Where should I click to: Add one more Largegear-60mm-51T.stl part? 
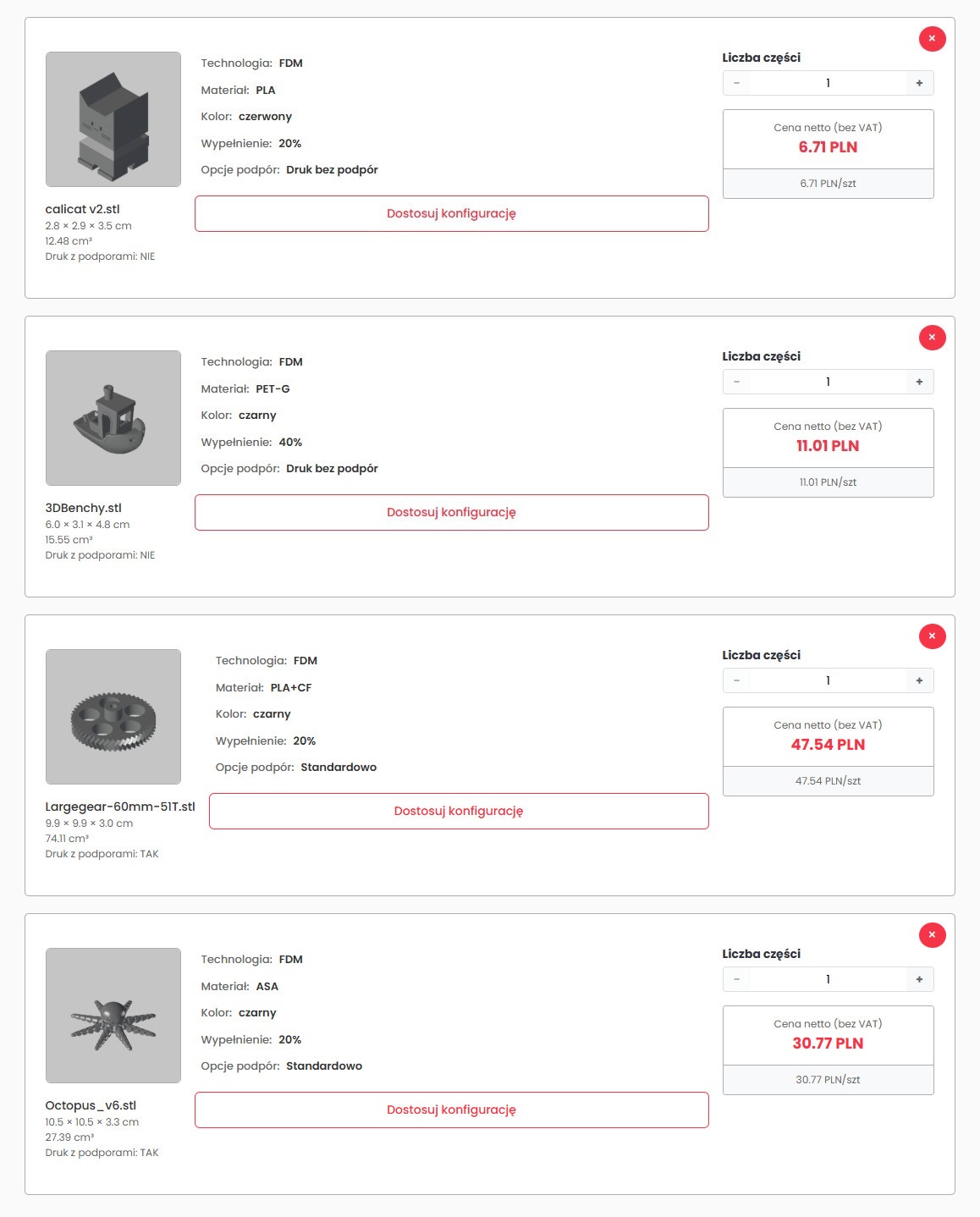click(x=919, y=680)
